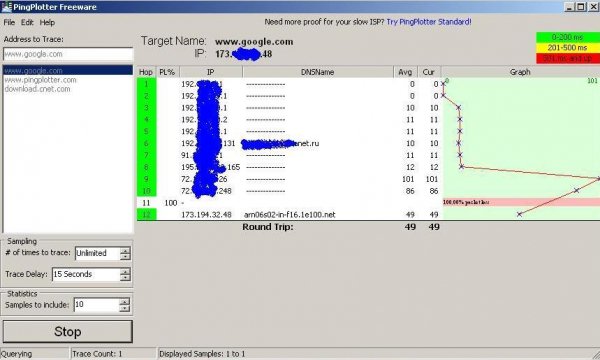Screen dimensions: 600x360
Task: Increase the number of times to trace
Action: tap(125, 250)
